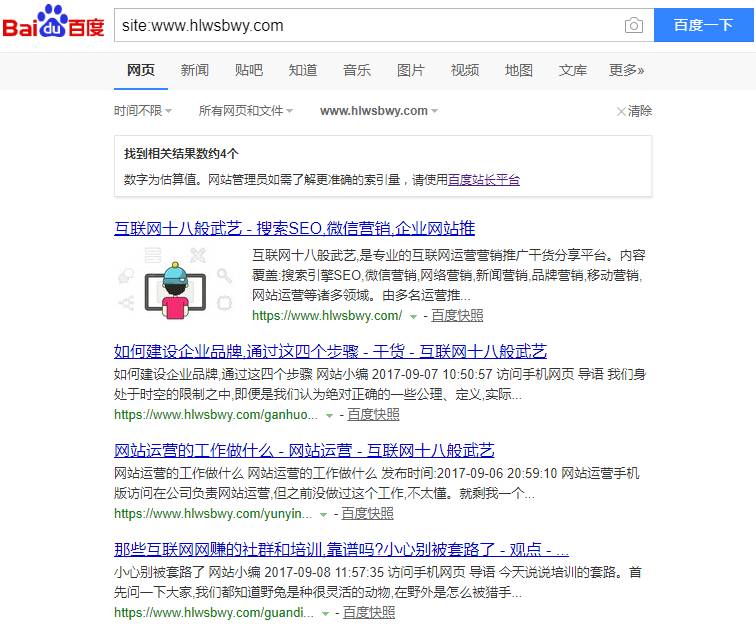Viewport: 756px width, 633px height.
Task: Open result 互联网十八般武艺 - 搜索SEO title
Action: pyautogui.click(x=295, y=228)
